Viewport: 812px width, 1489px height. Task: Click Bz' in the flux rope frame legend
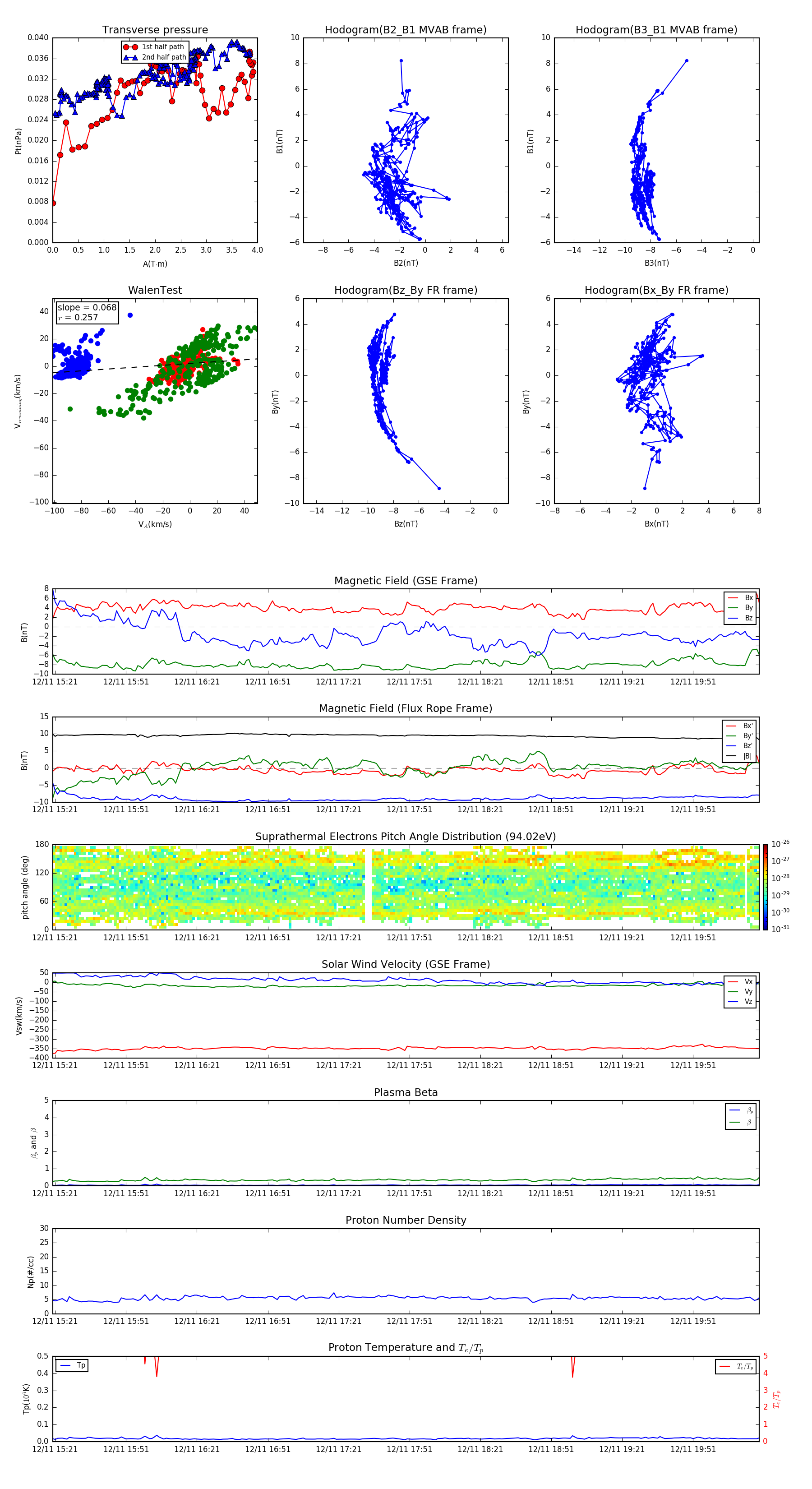[740, 746]
